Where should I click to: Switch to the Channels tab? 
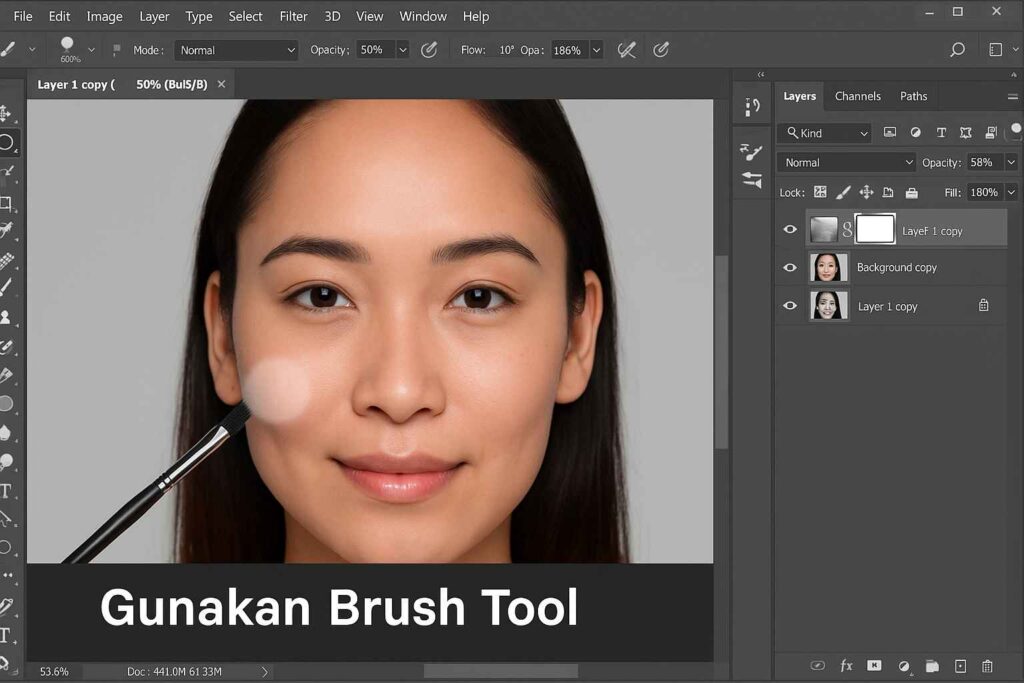click(x=857, y=96)
